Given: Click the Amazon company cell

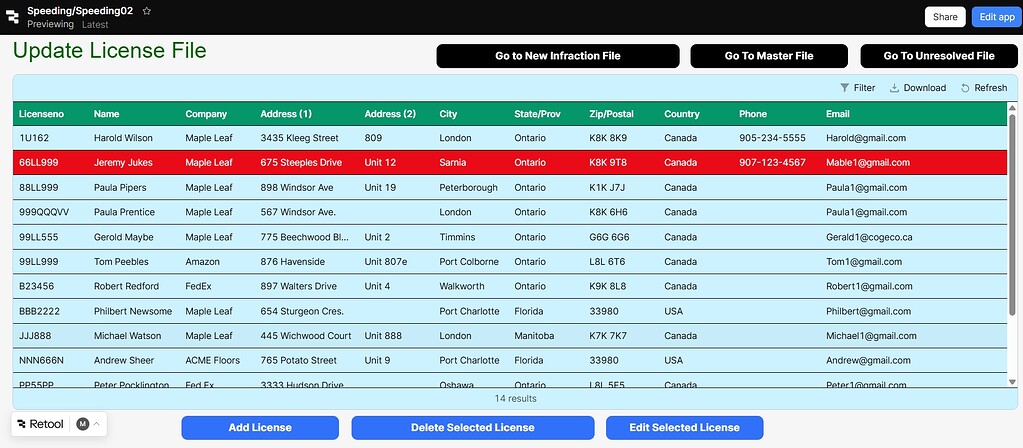Looking at the screenshot, I should tap(202, 262).
